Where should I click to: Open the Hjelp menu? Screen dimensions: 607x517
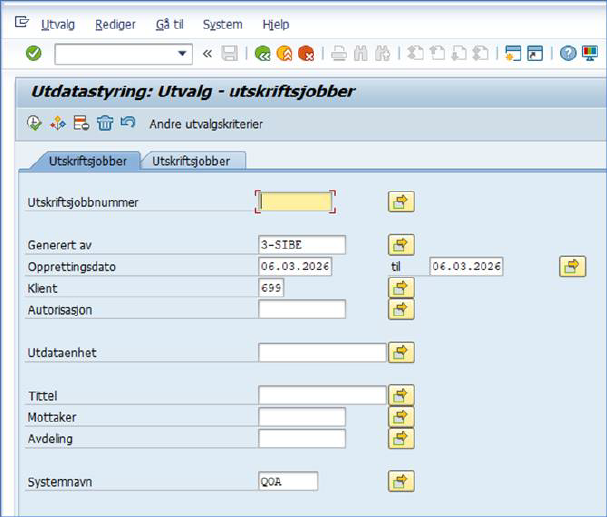[276, 24]
